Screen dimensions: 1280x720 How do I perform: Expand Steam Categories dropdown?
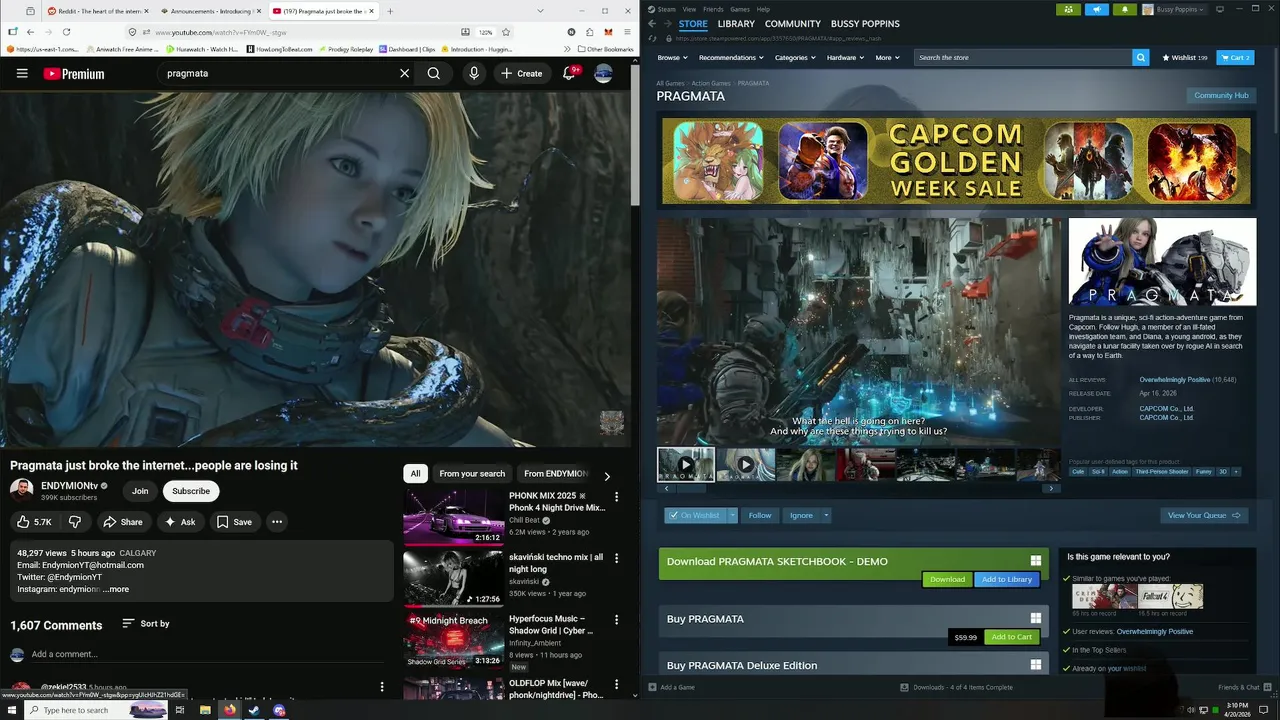[794, 58]
